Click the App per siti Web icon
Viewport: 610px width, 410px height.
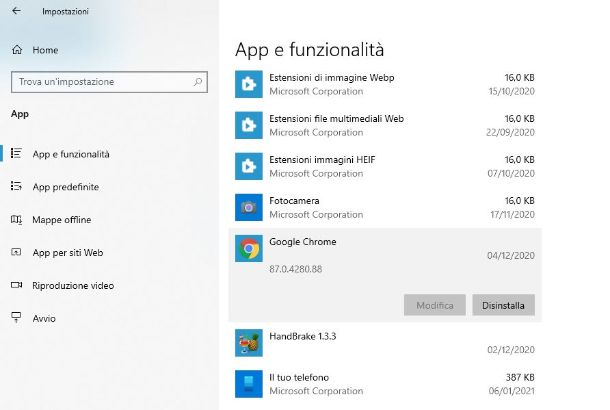point(16,252)
